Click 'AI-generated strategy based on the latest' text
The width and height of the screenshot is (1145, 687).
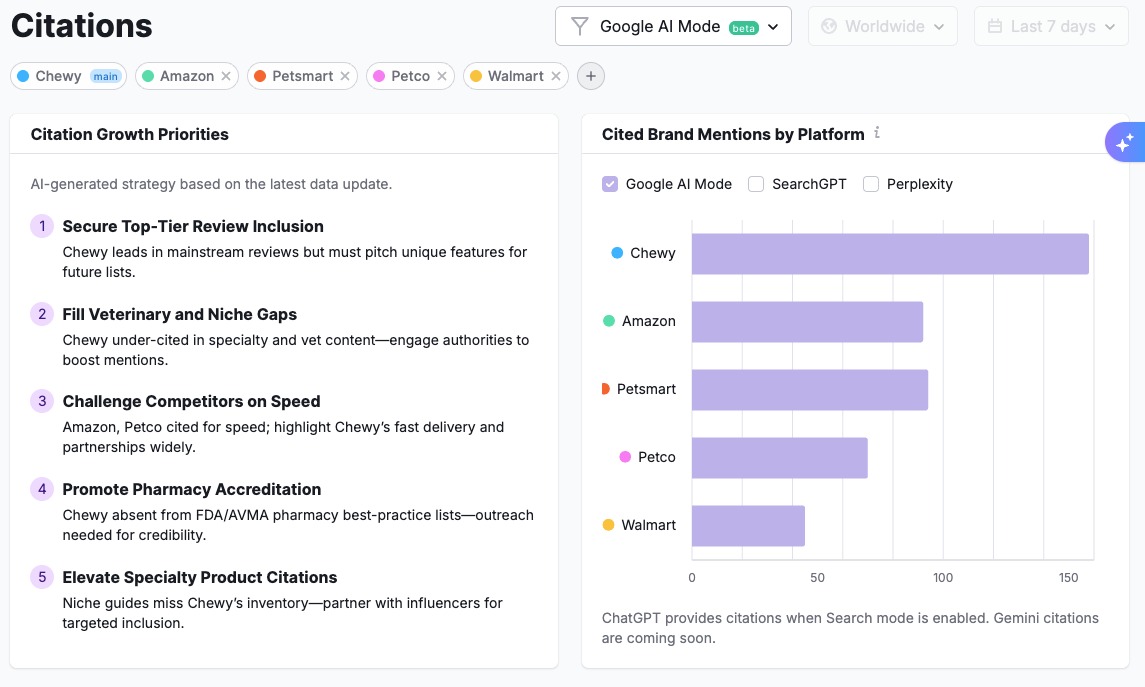click(211, 184)
